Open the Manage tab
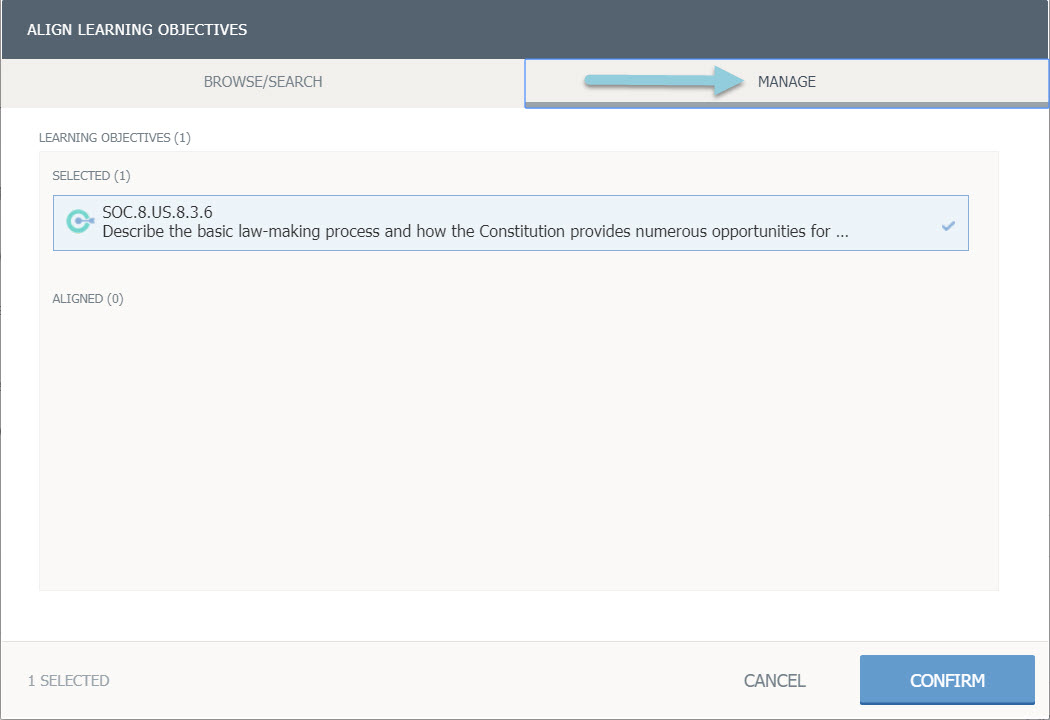Image resolution: width=1050 pixels, height=720 pixels. (786, 82)
